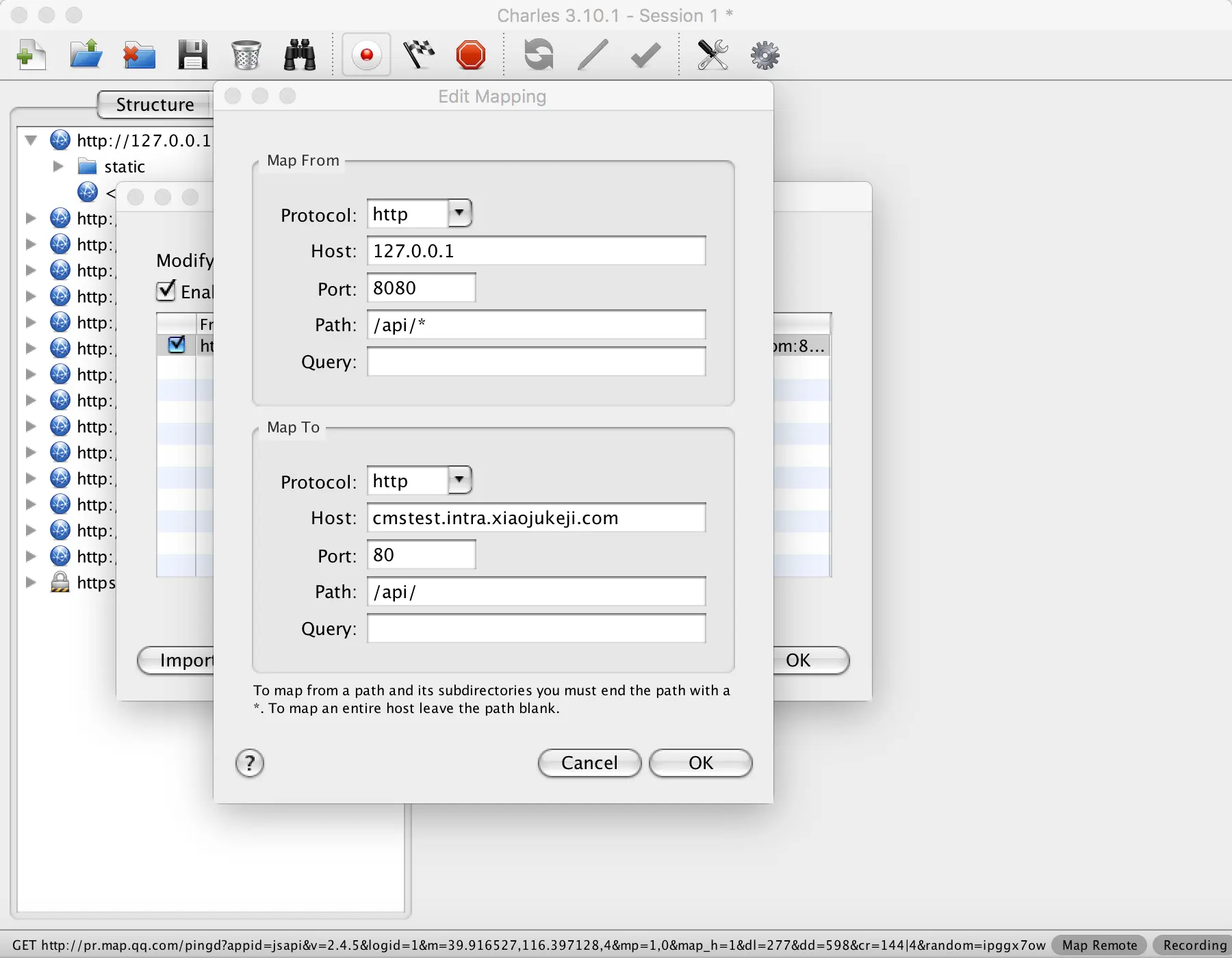Image resolution: width=1232 pixels, height=958 pixels.
Task: Click Import button in Map Remote window
Action: 176,660
